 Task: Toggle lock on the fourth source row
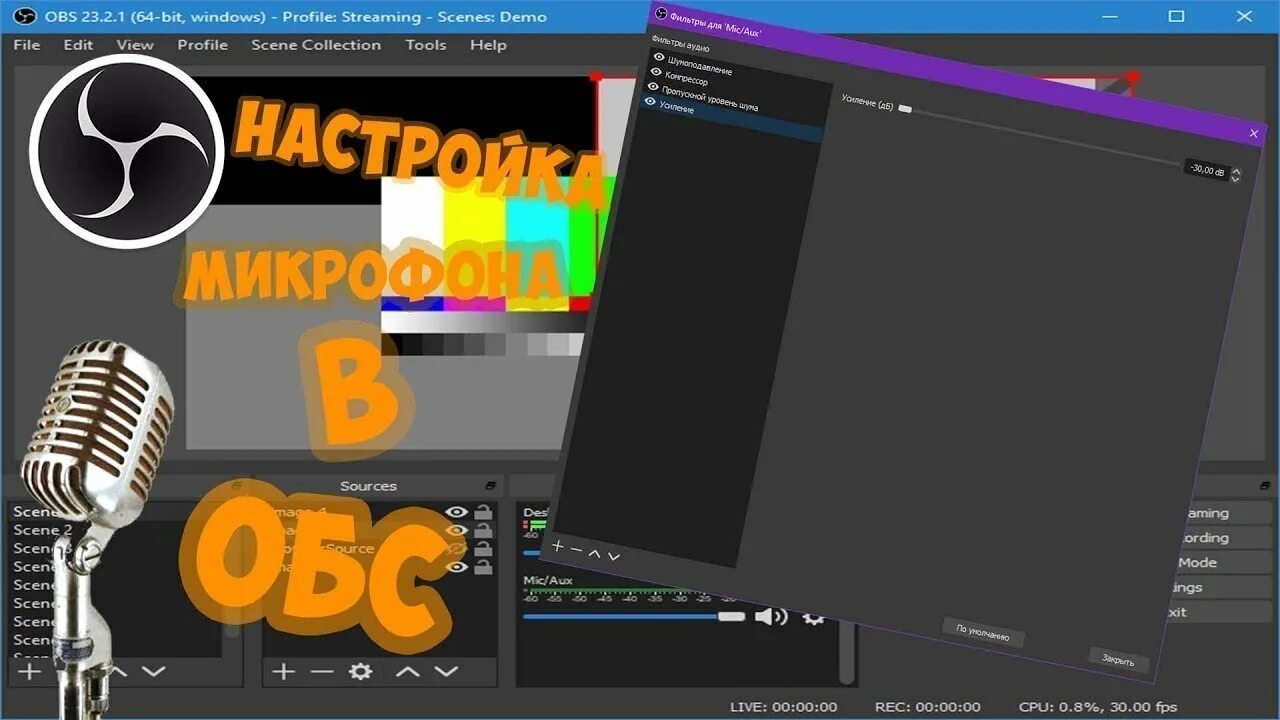pos(483,567)
